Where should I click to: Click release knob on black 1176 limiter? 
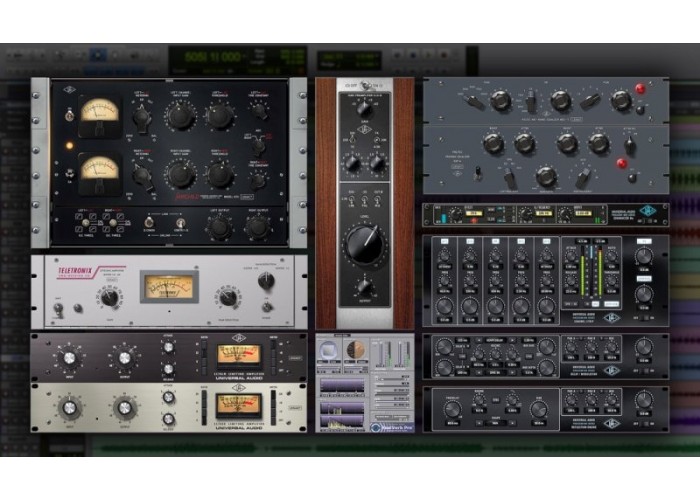point(168,369)
